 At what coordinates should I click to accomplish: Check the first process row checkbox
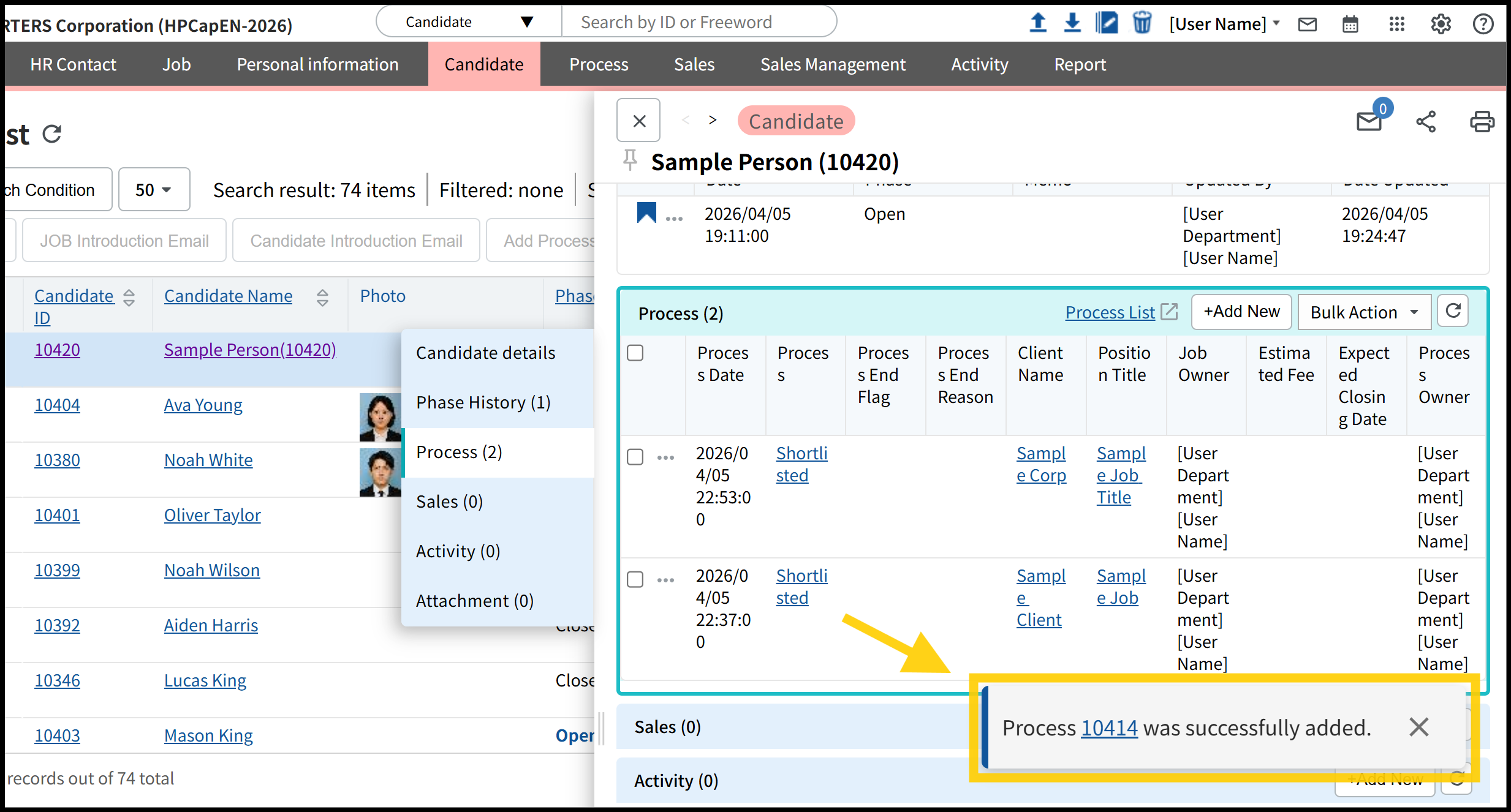[x=635, y=457]
